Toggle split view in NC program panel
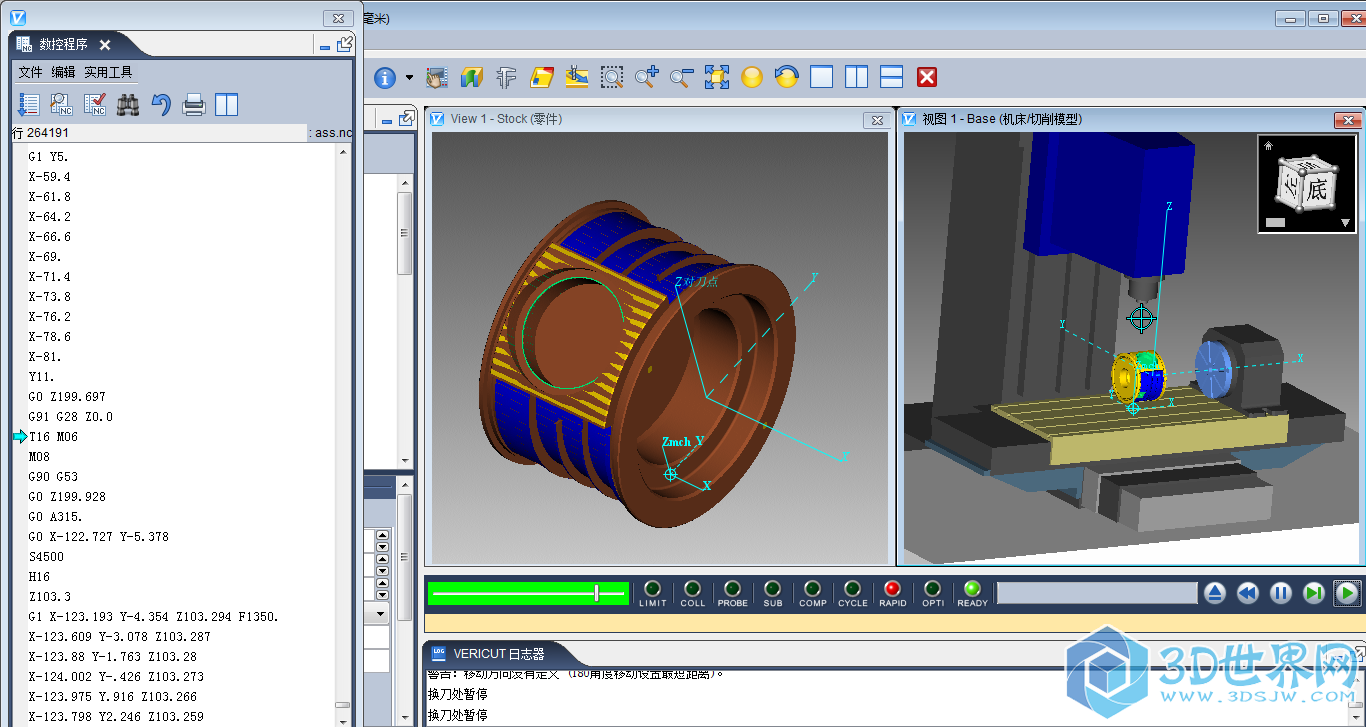Image resolution: width=1366 pixels, height=727 pixels. (227, 104)
